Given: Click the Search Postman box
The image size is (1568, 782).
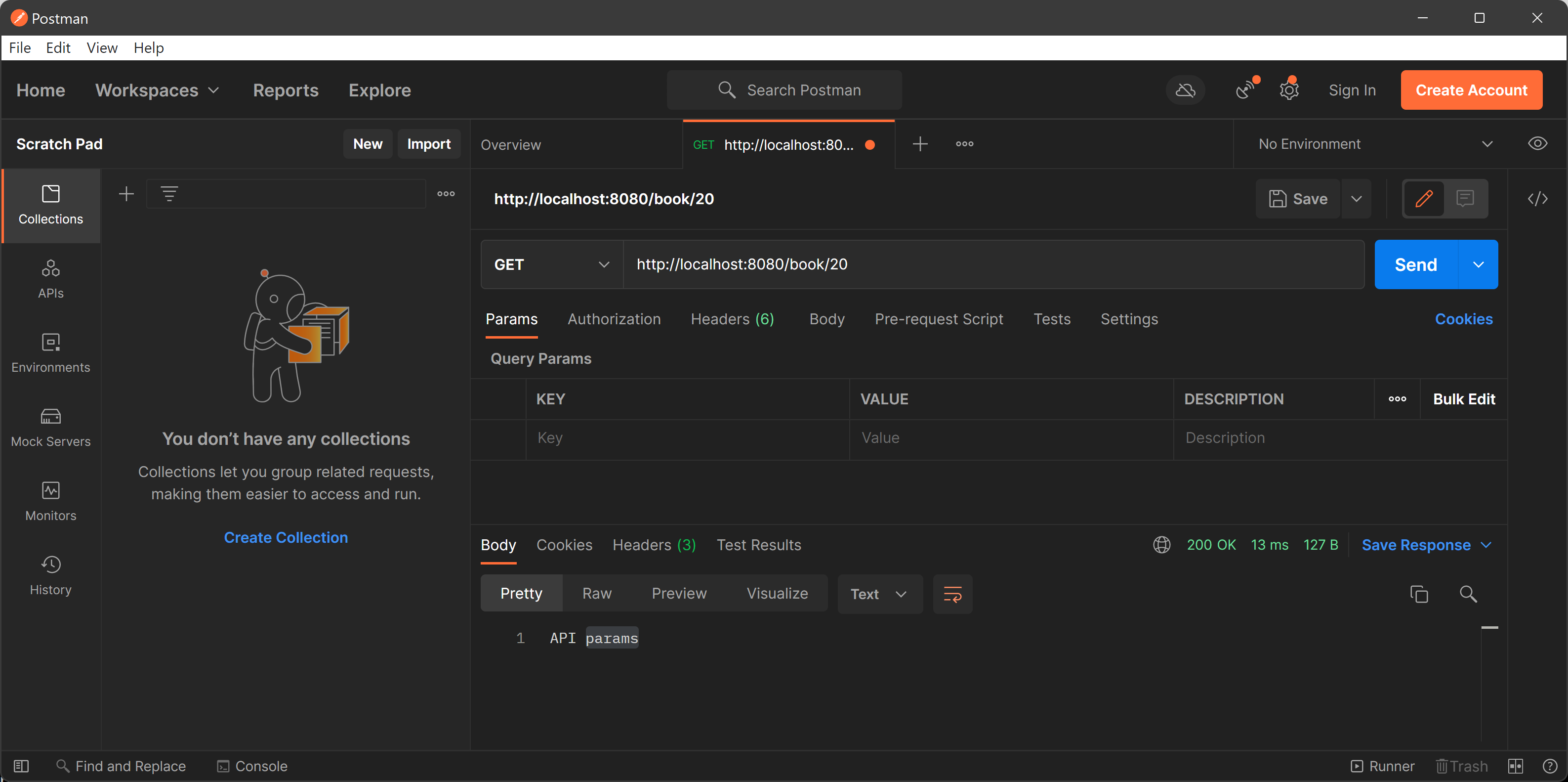Looking at the screenshot, I should coord(784,90).
